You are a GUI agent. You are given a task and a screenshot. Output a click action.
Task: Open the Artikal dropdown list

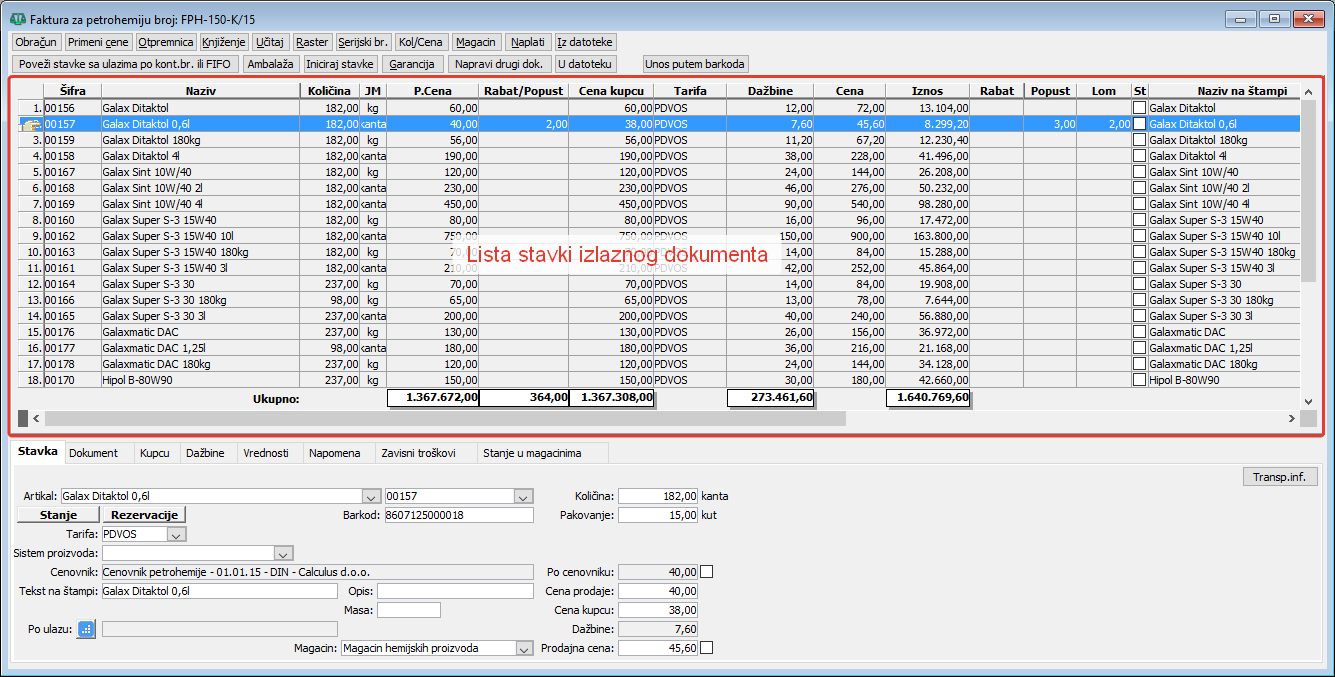pos(372,496)
